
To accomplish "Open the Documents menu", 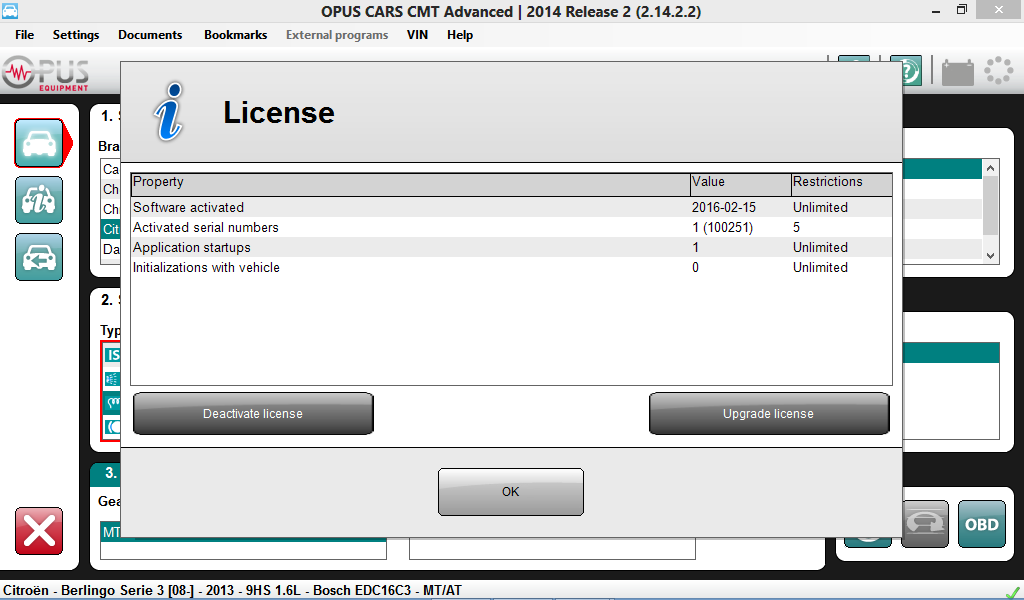I will coord(150,35).
